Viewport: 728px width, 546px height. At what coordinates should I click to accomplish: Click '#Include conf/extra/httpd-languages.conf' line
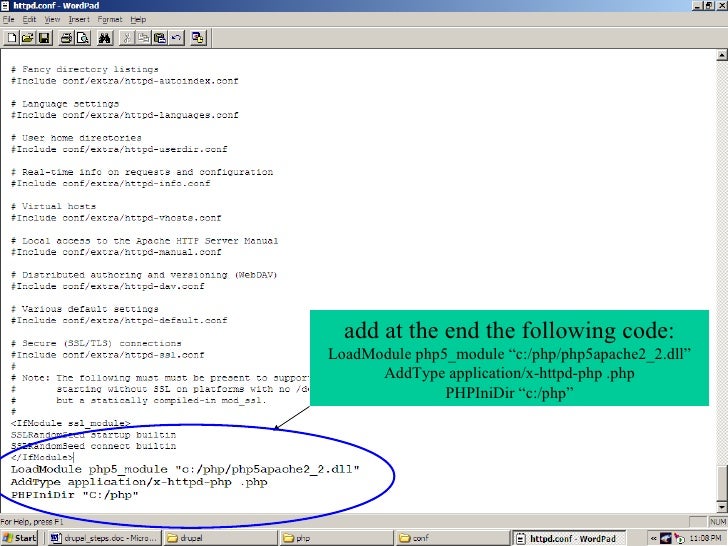[124, 115]
